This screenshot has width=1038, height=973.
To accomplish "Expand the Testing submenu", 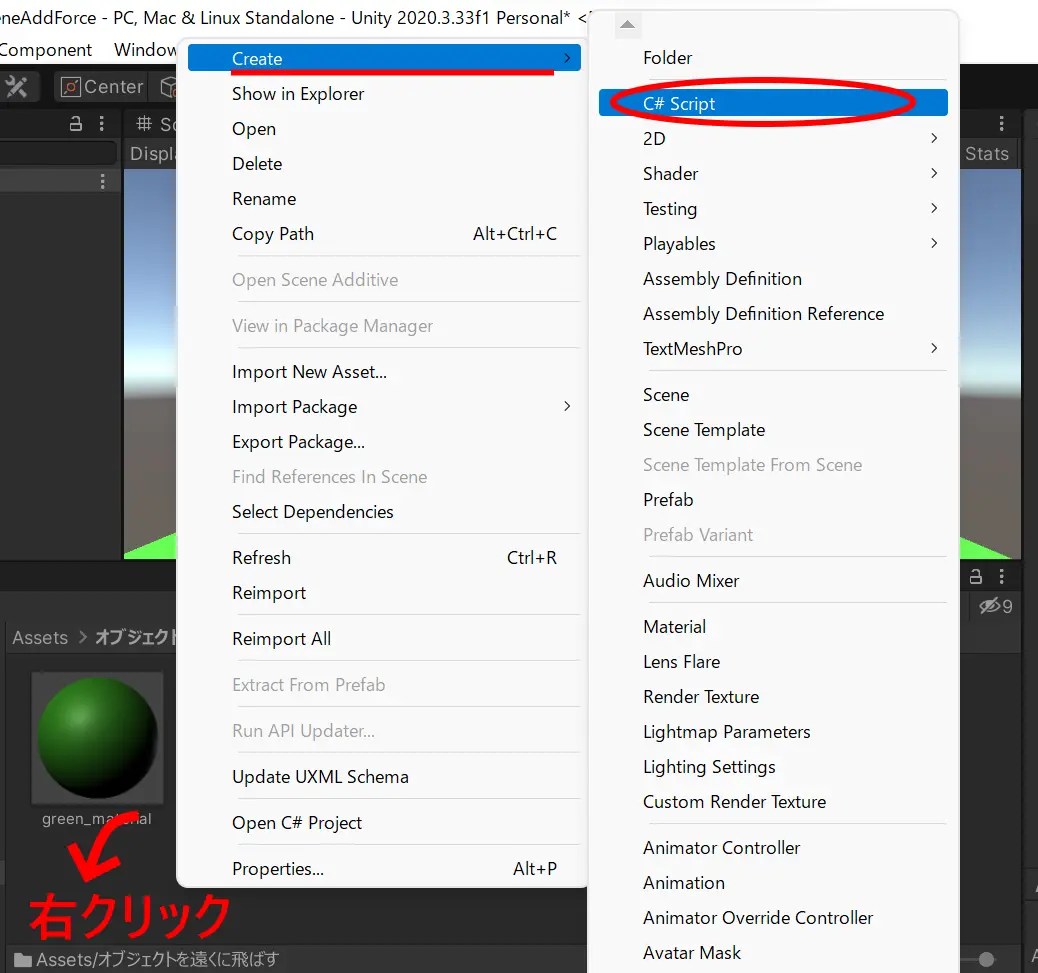I will point(773,209).
